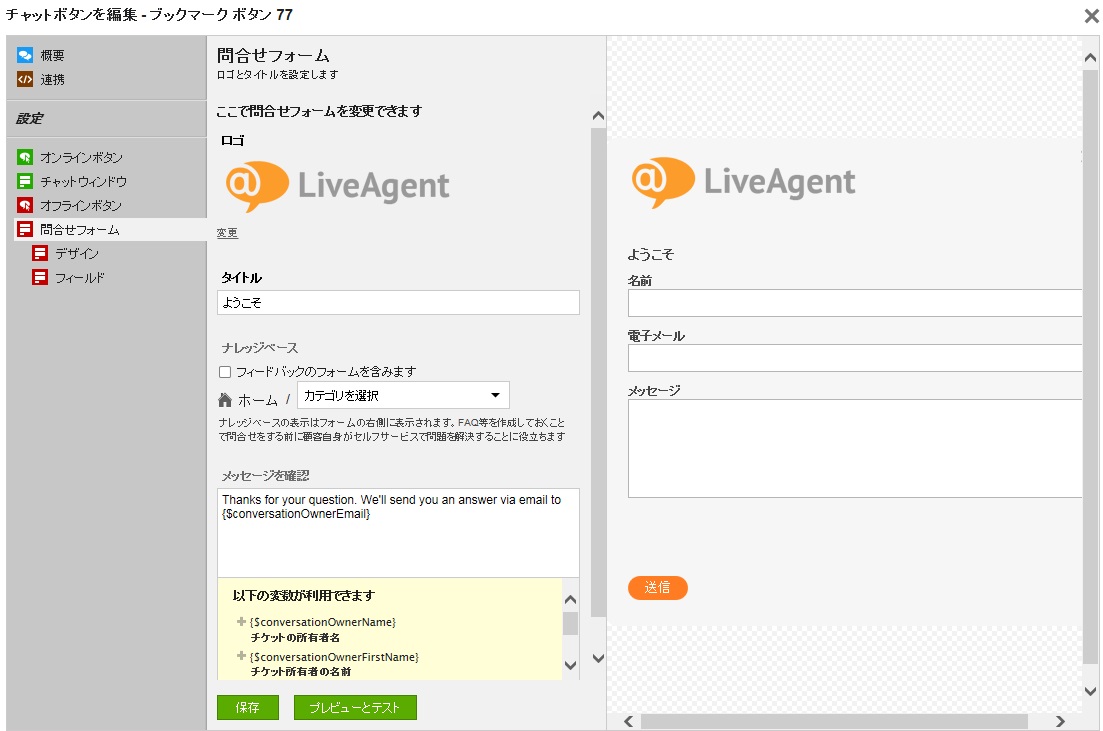Click preview pane scroll-up arrow
The height and width of the screenshot is (731, 1103).
tap(1090, 58)
